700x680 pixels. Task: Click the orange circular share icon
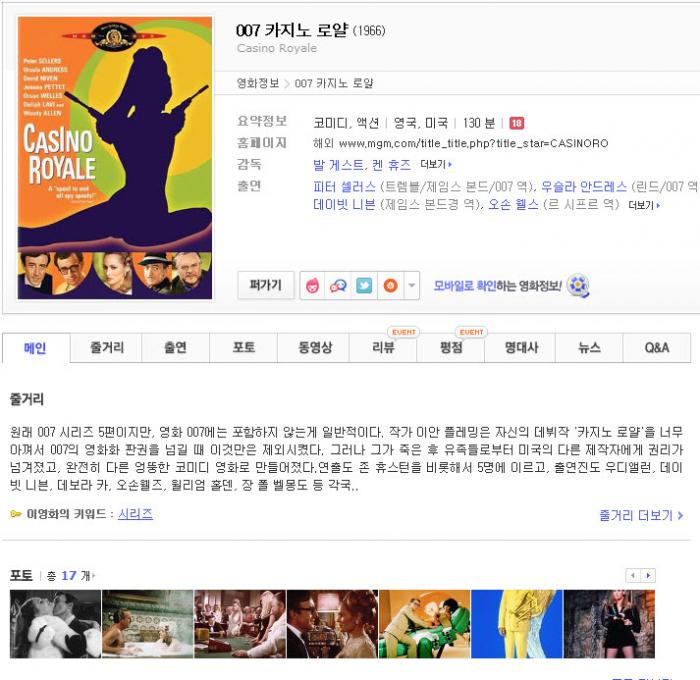(390, 286)
